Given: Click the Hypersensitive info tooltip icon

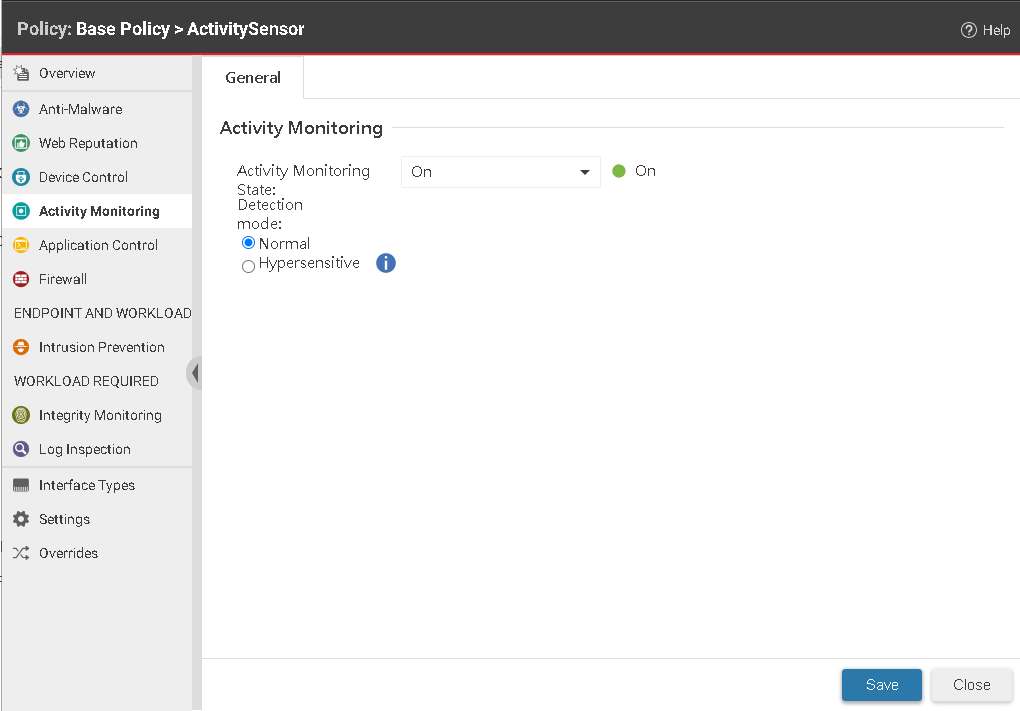Looking at the screenshot, I should 386,263.
